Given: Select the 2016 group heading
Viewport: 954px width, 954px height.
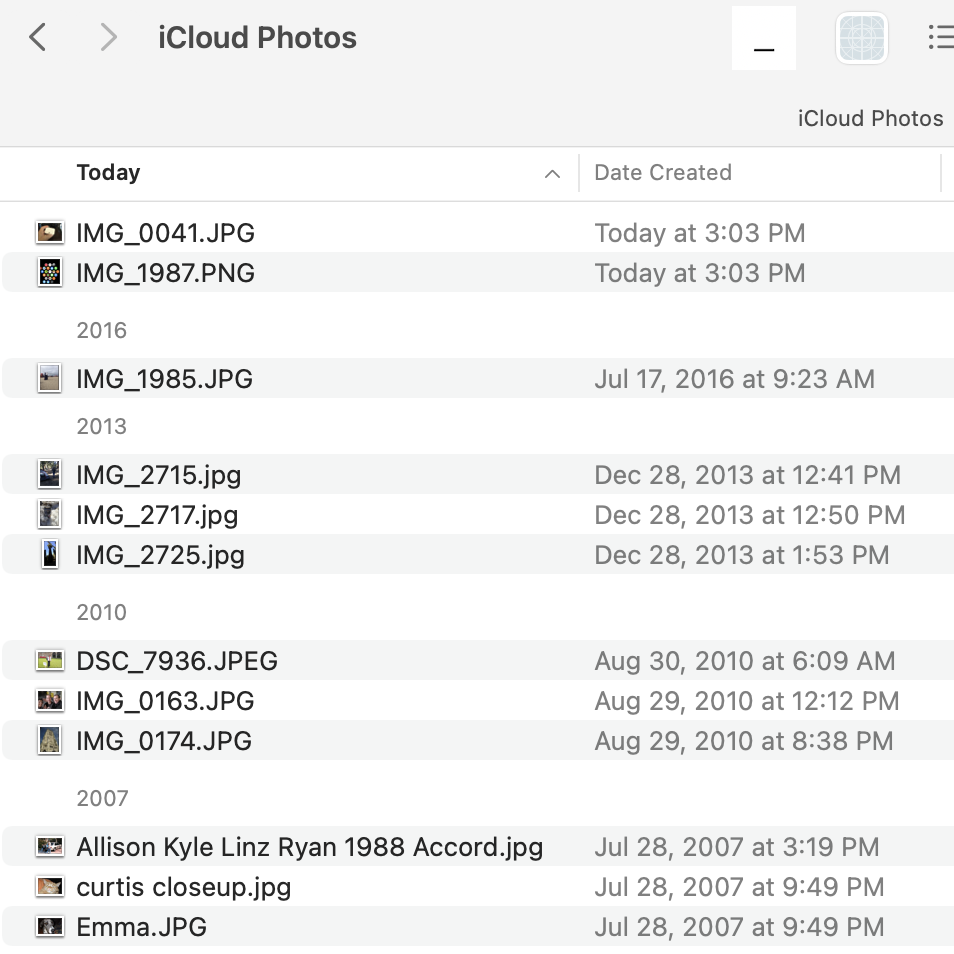Looking at the screenshot, I should point(102,331).
